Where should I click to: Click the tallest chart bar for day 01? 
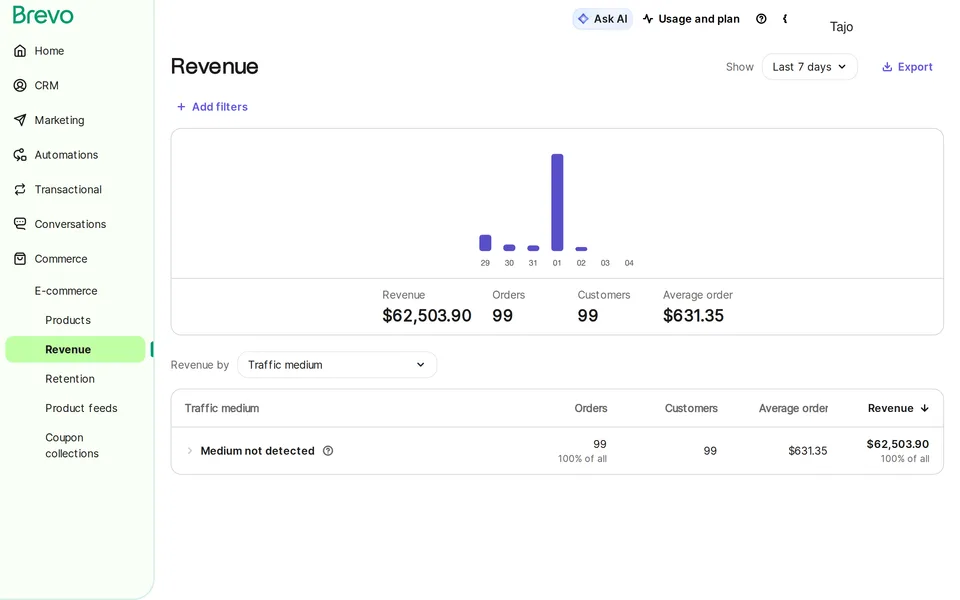[557, 203]
